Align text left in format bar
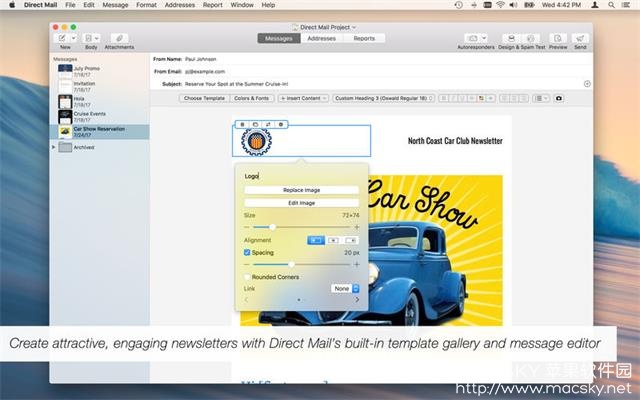640x400 pixels. pyautogui.click(x=505, y=98)
